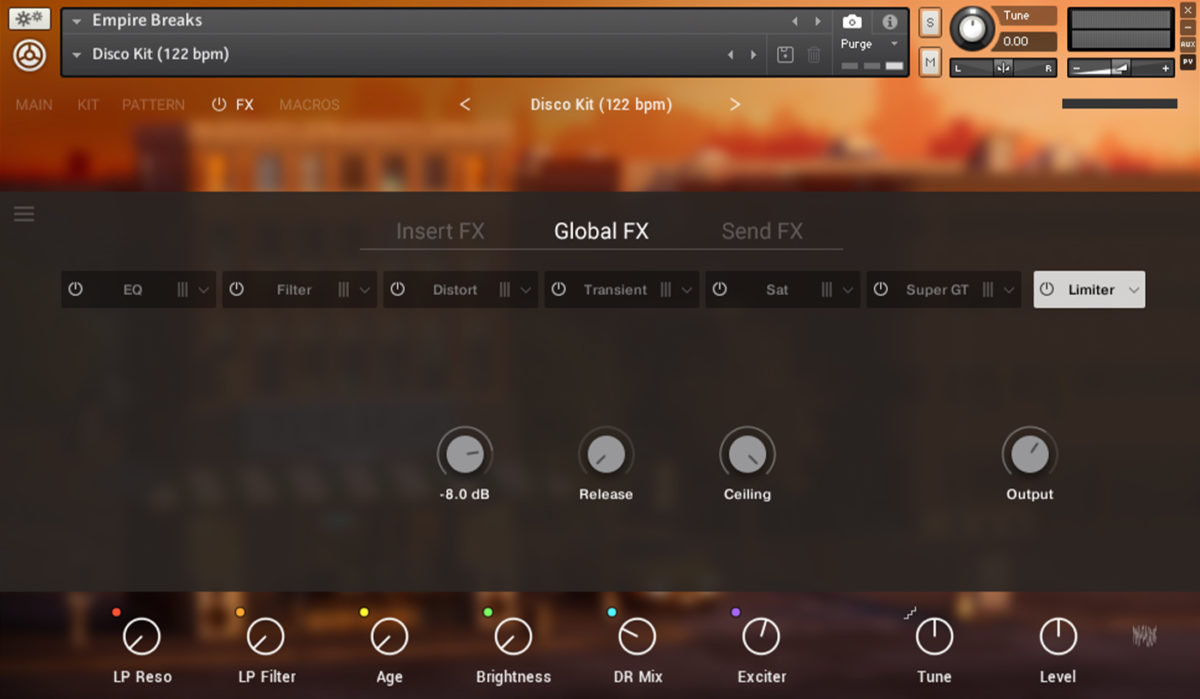Click the wrench settings icon
1200x699 pixels.
pyautogui.click(x=29, y=19)
